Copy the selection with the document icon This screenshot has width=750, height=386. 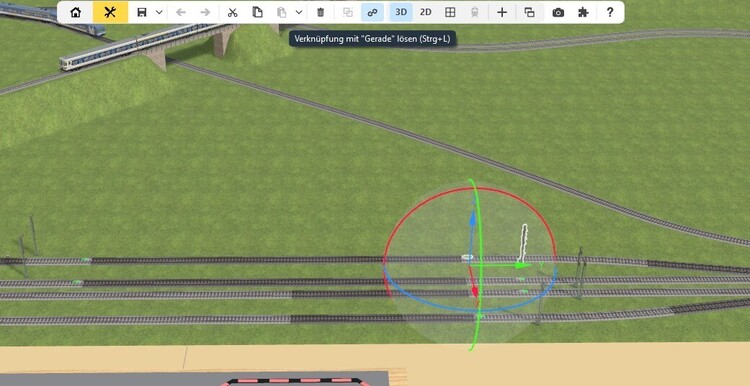[257, 12]
